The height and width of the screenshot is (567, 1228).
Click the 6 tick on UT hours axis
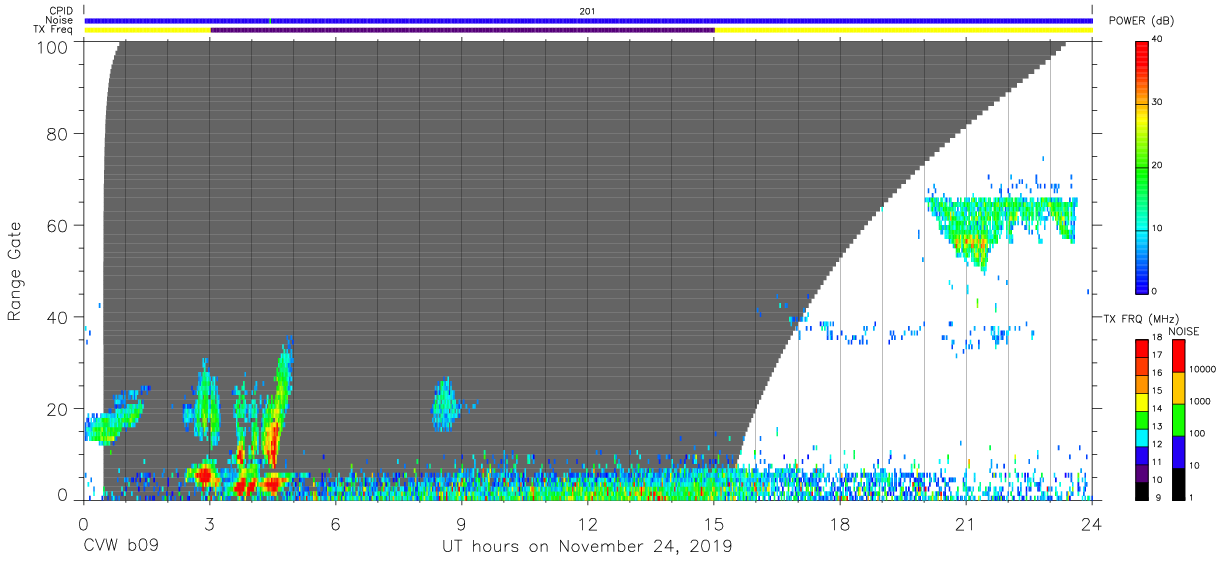336,523
